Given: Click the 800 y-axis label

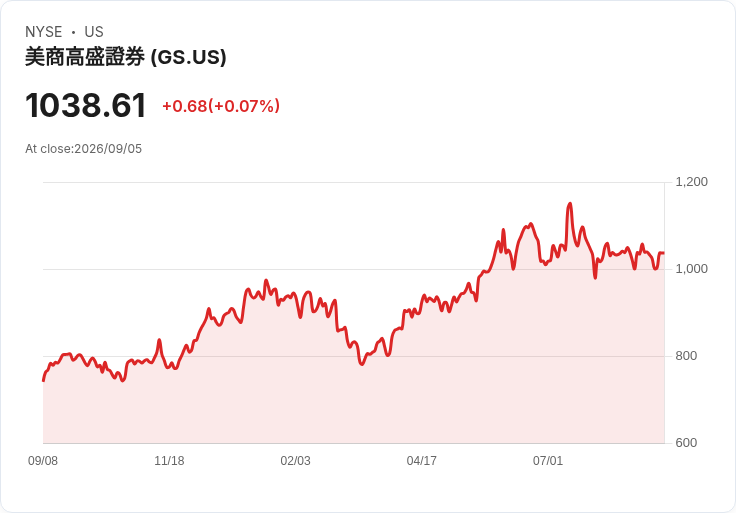Looking at the screenshot, I should tap(686, 356).
